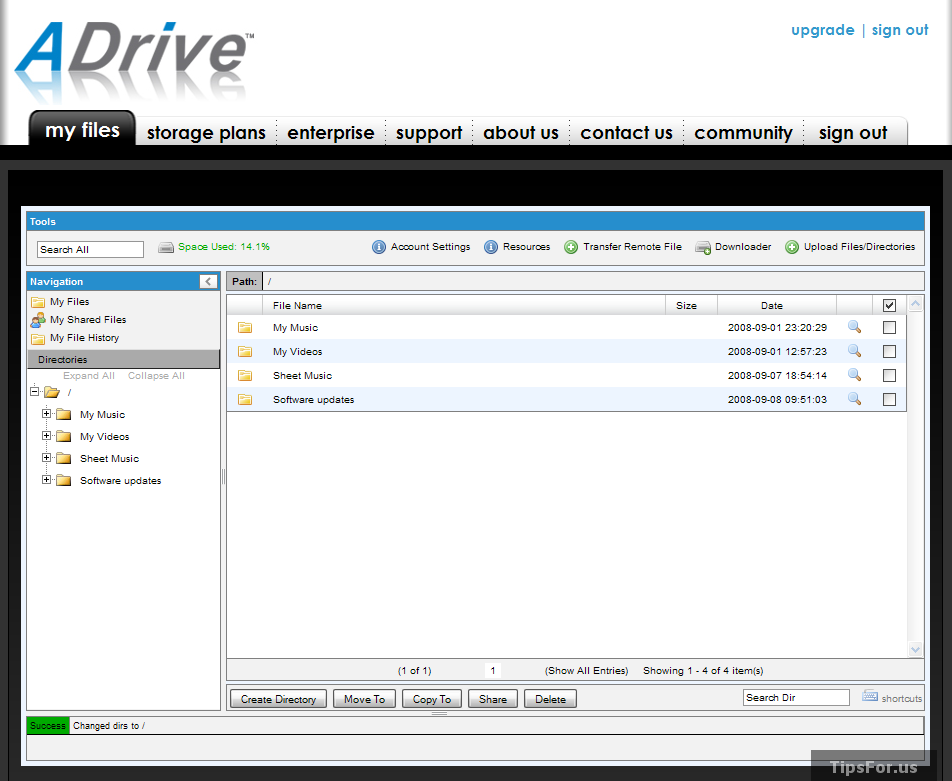Click the magnifier icon in the Sheet Music row

coord(854,375)
